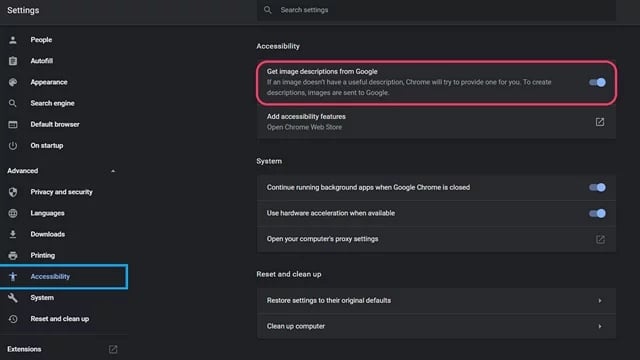640x360 pixels.
Task: Click the Search settings input field
Action: pos(436,10)
